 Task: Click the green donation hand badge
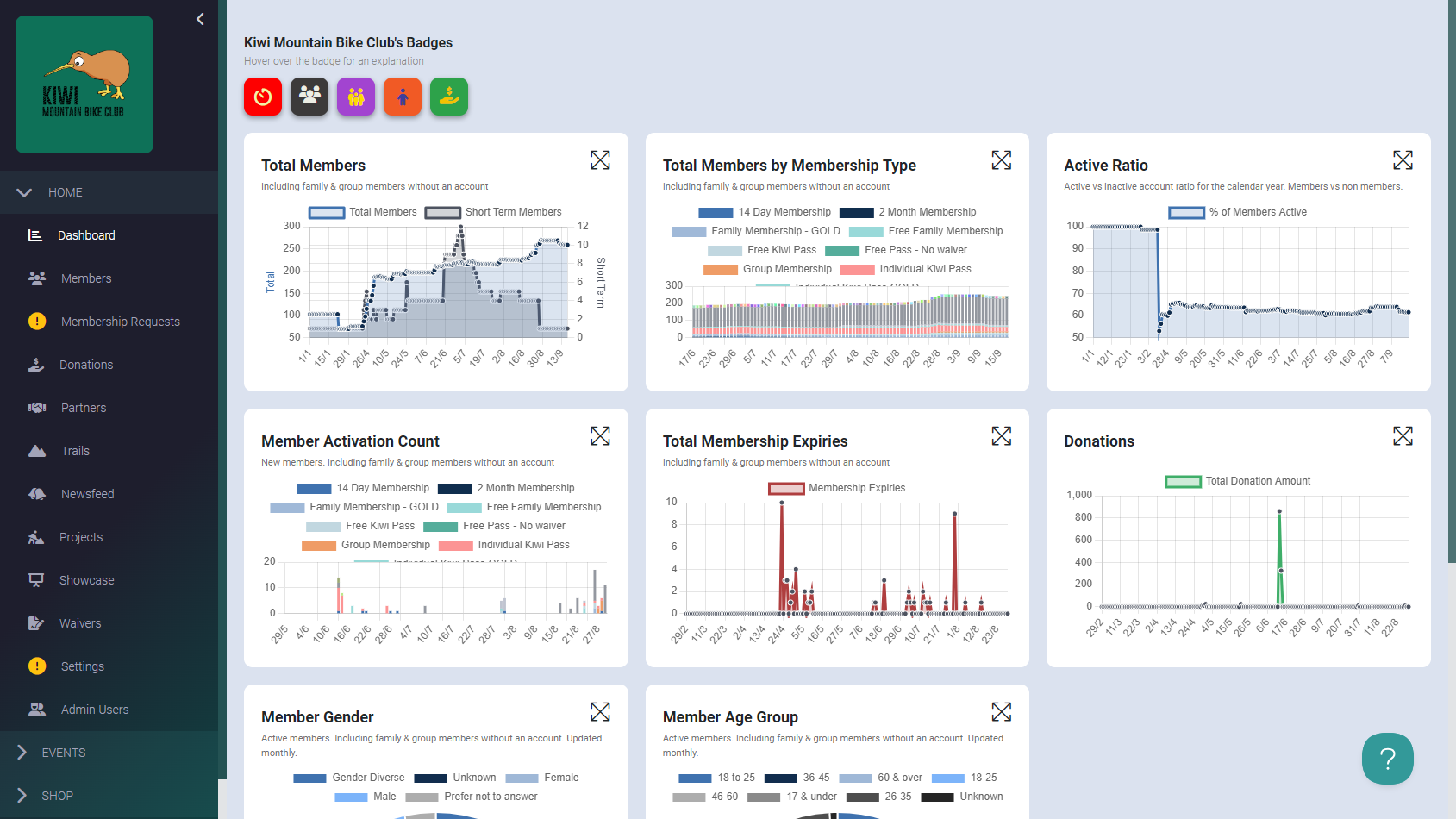pos(449,97)
